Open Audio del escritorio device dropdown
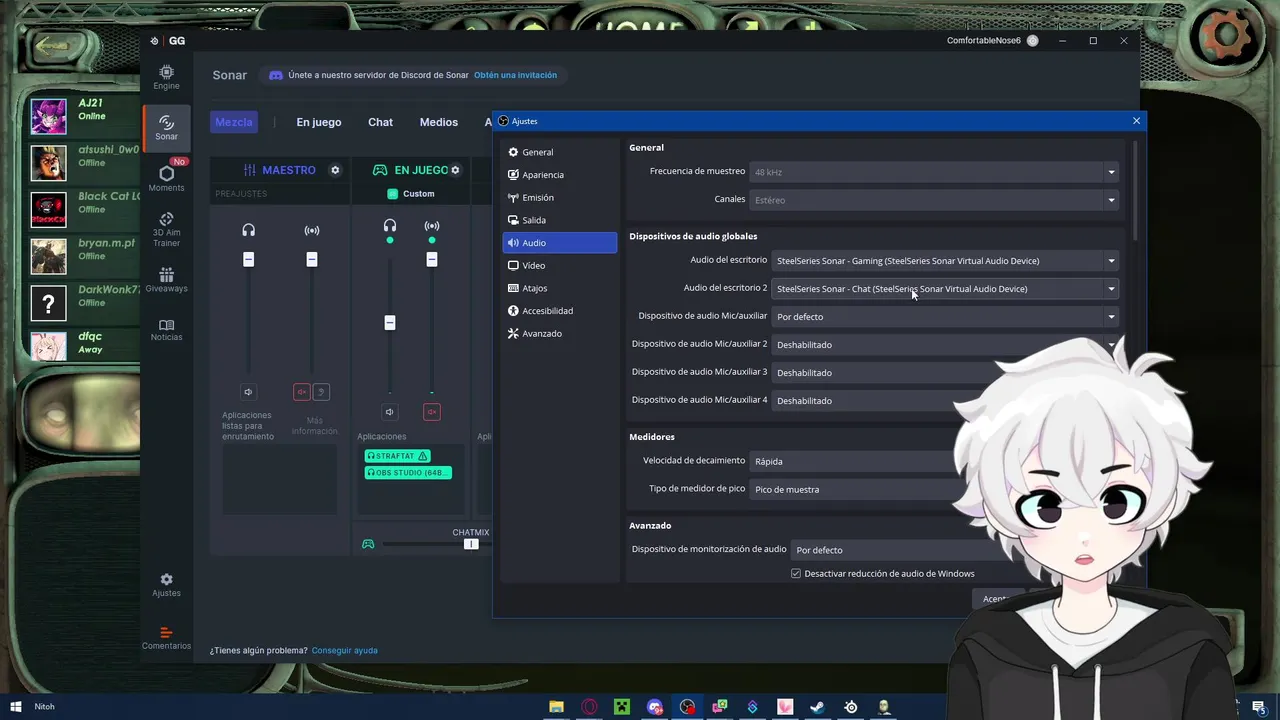This screenshot has height=720, width=1280. (945, 261)
